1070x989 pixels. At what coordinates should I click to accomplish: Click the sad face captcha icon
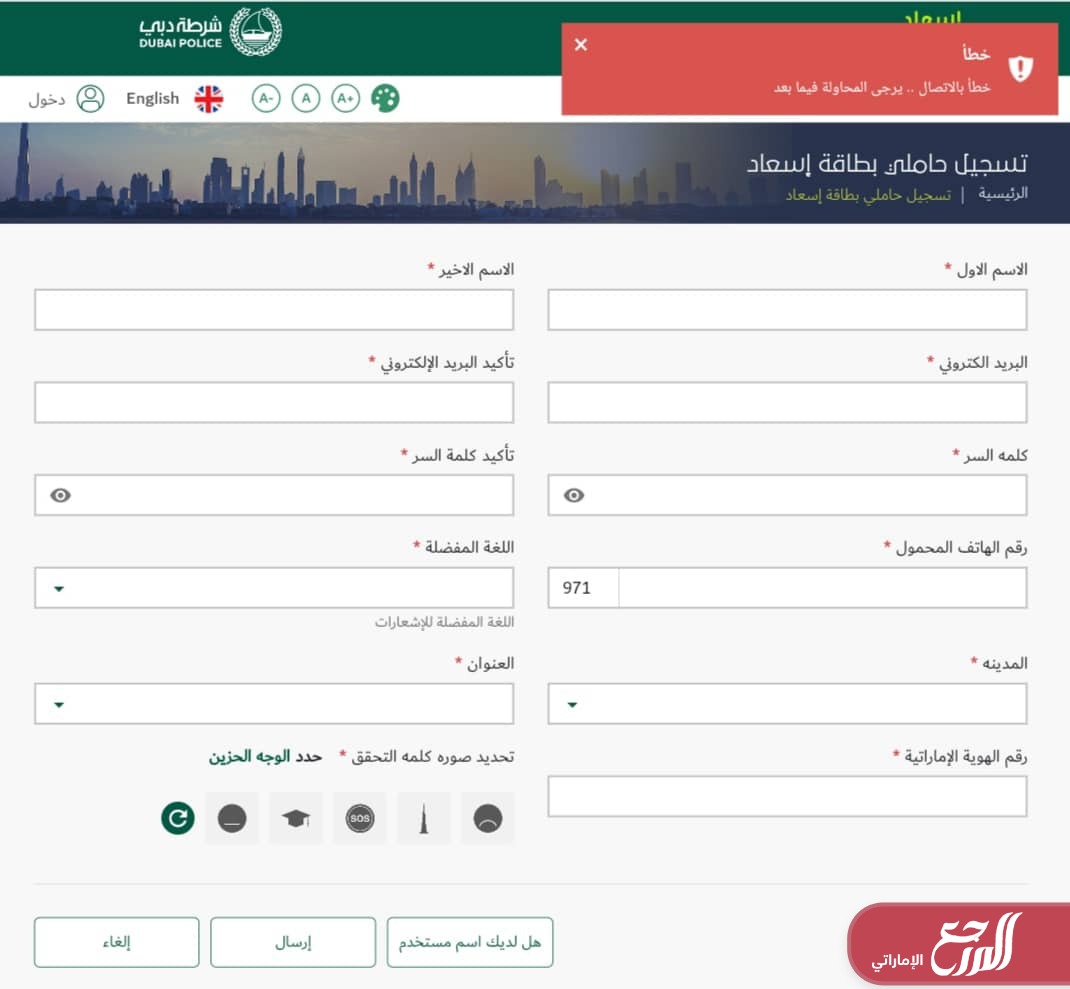point(487,819)
